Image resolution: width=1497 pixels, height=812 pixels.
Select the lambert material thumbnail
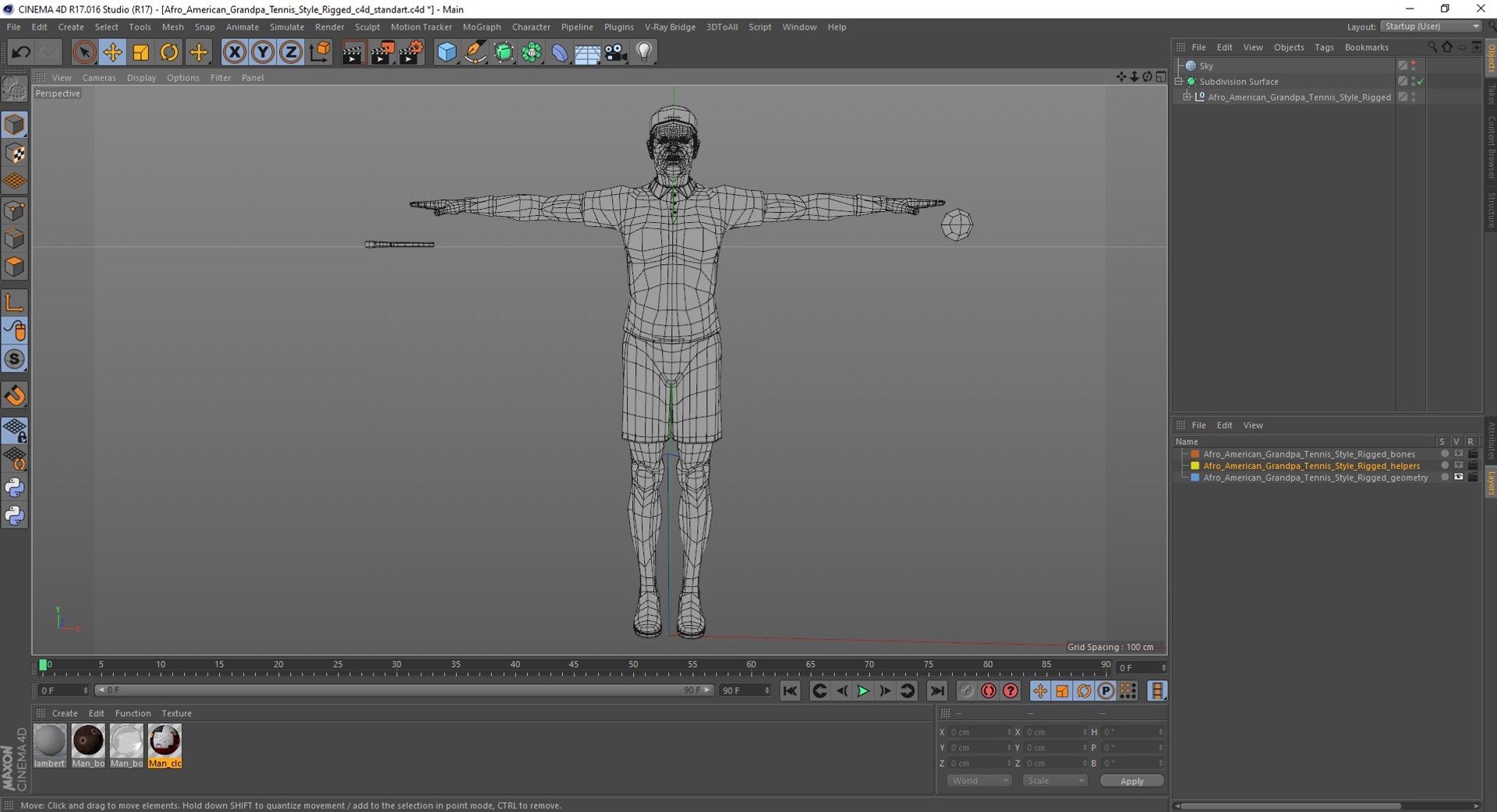[x=49, y=746]
